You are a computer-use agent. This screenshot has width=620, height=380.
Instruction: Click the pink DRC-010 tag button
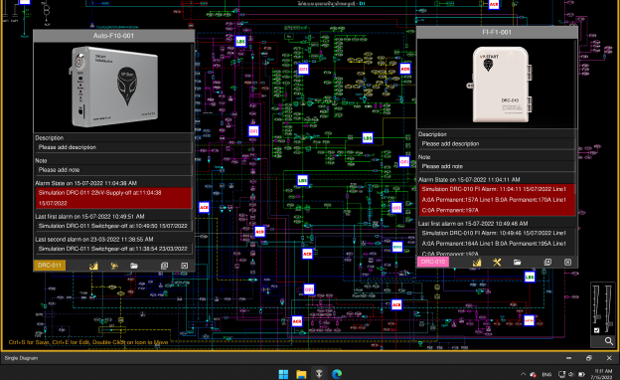point(433,262)
